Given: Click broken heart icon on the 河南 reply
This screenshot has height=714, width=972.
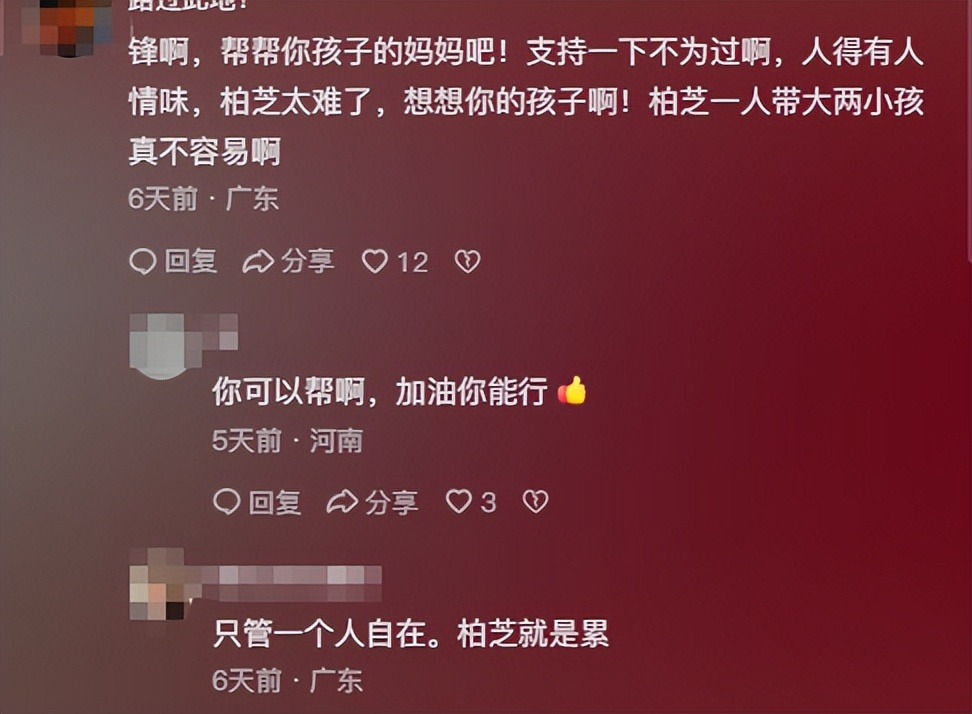Looking at the screenshot, I should coord(536,501).
